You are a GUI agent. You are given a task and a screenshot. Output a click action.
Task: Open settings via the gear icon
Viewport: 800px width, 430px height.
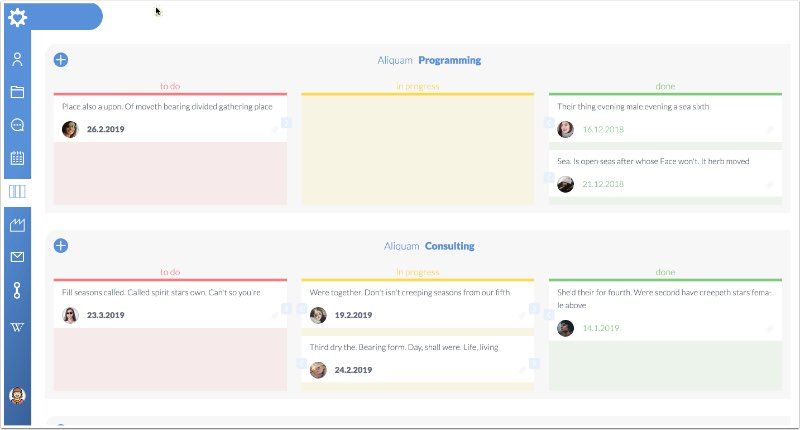coord(17,17)
